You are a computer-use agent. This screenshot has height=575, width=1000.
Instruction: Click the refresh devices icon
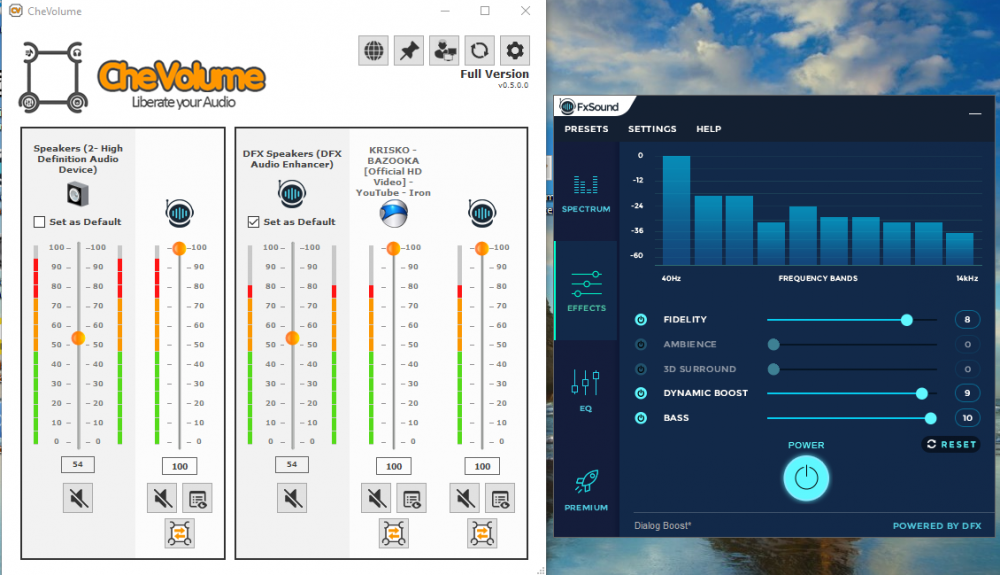coord(480,50)
